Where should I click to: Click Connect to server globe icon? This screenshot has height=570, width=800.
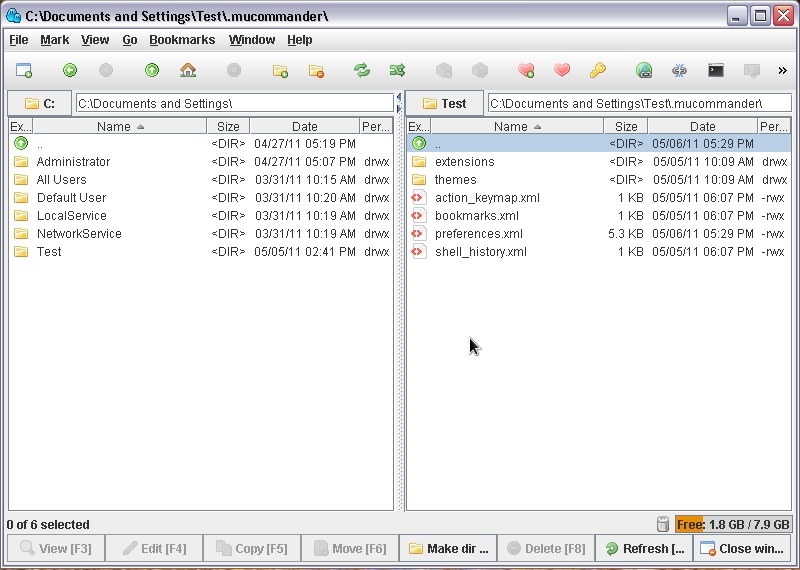click(x=644, y=70)
